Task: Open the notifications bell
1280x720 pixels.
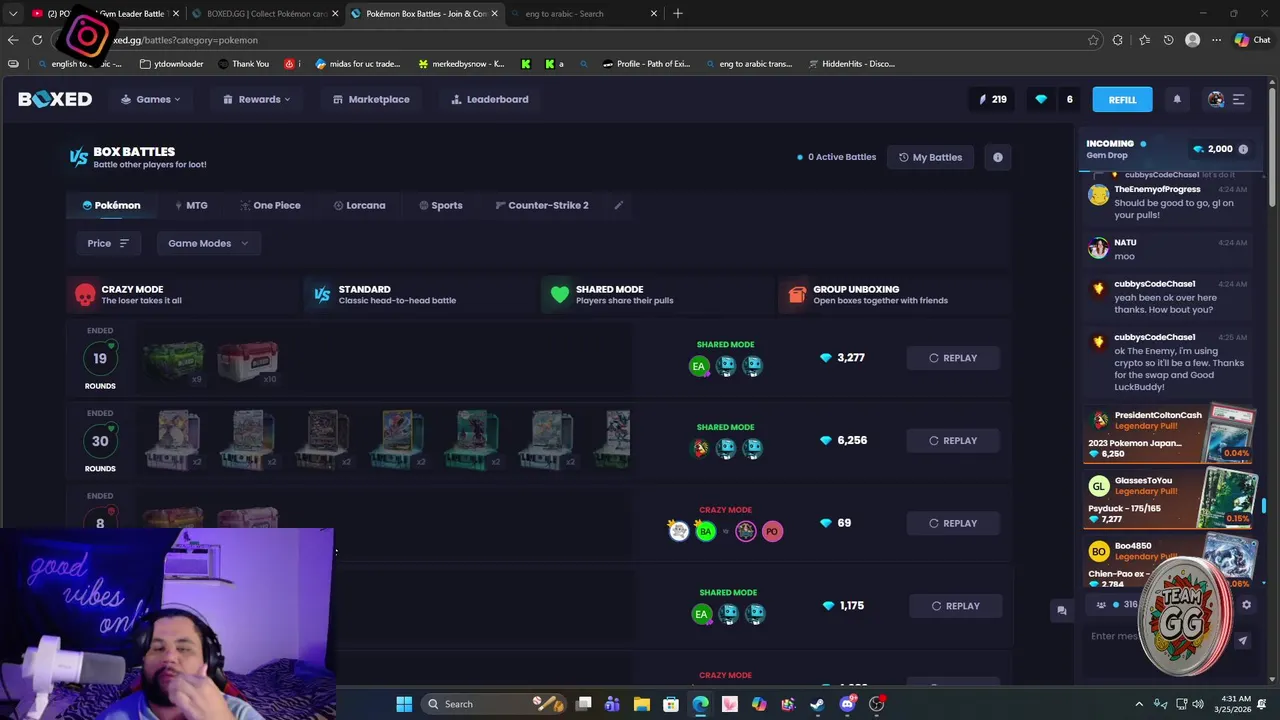Action: point(1177,99)
